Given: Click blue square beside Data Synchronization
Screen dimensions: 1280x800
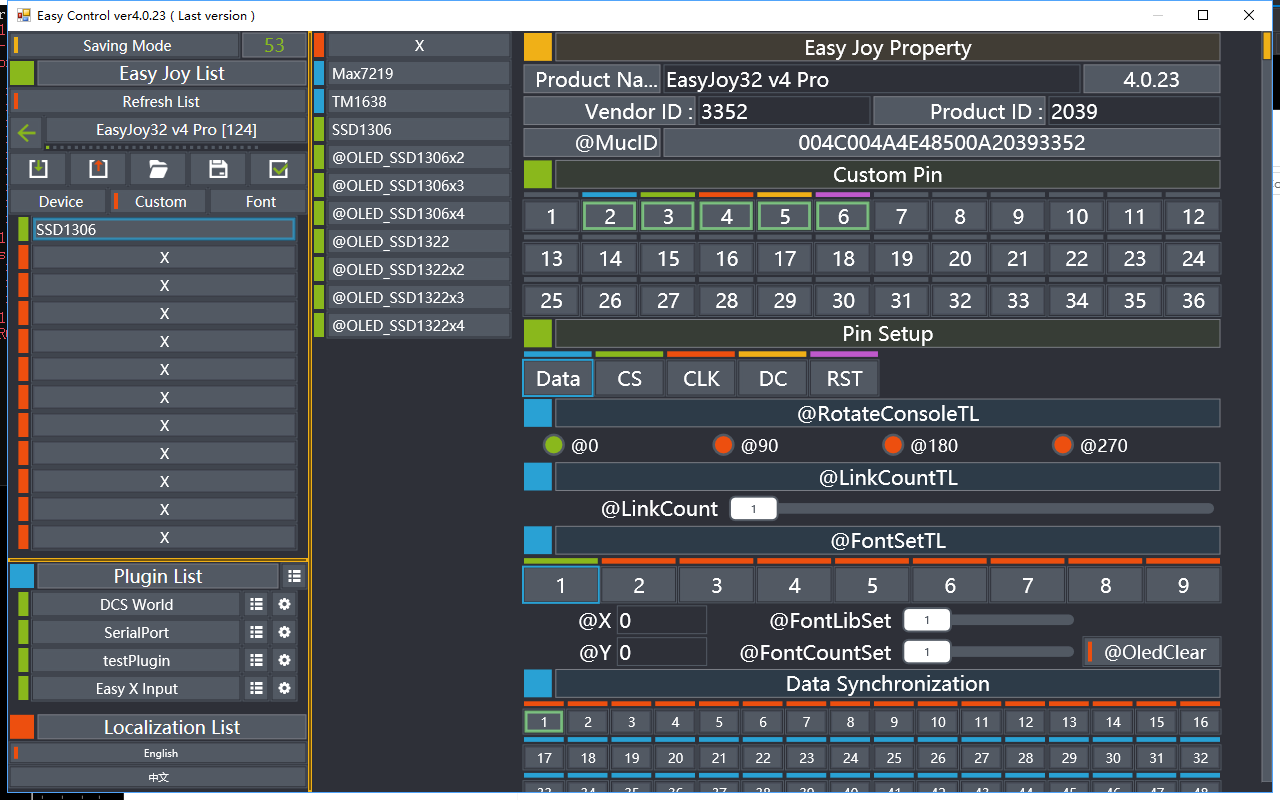Looking at the screenshot, I should (x=538, y=683).
